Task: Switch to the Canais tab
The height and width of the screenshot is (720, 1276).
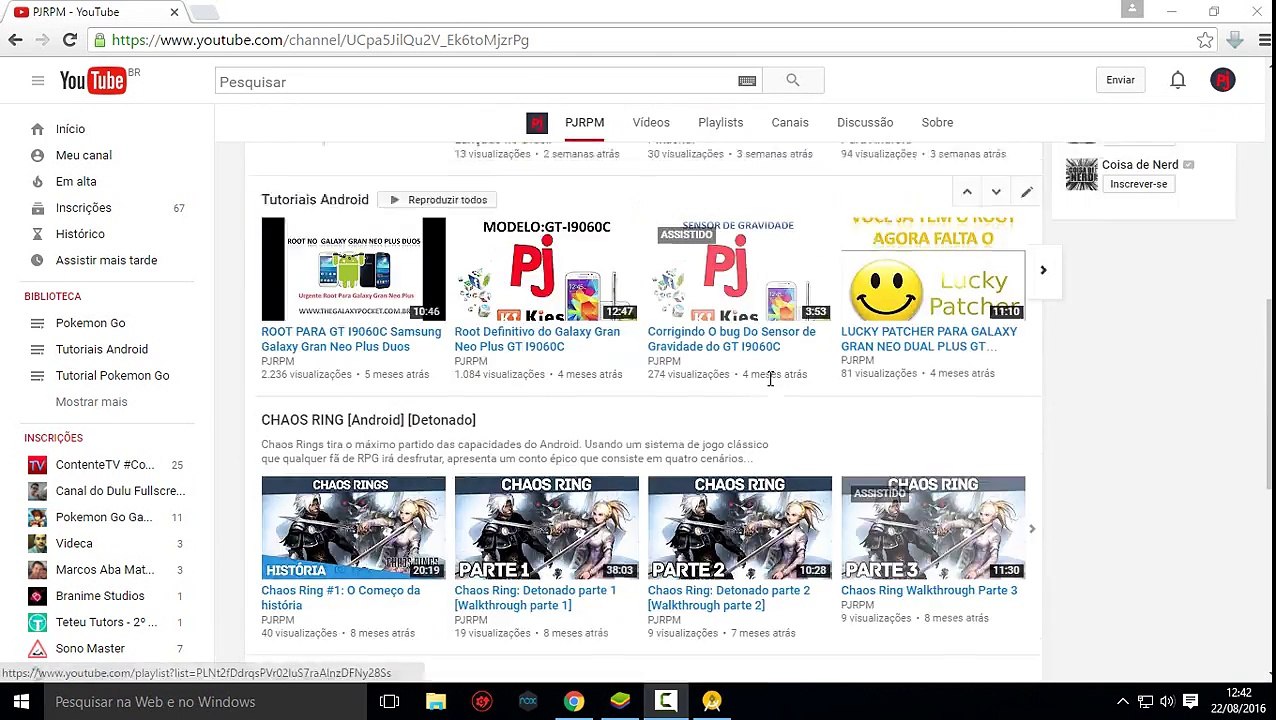Action: click(790, 122)
